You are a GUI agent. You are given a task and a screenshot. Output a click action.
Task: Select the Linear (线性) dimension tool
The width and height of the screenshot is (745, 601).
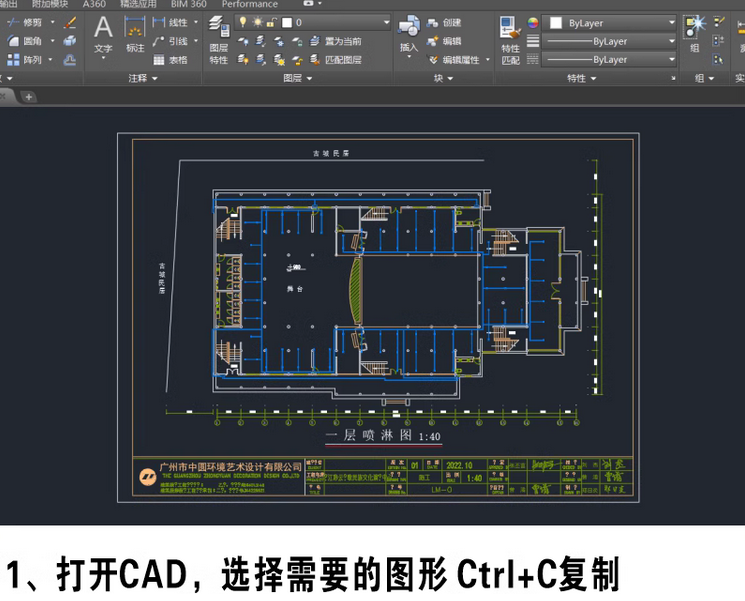170,22
